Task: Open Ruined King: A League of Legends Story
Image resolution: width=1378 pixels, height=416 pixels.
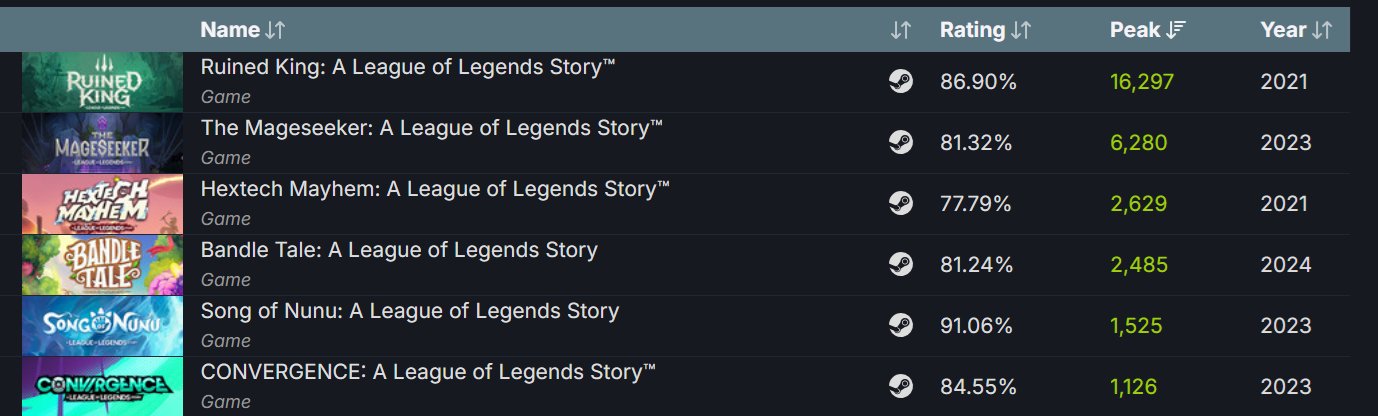Action: tap(407, 67)
